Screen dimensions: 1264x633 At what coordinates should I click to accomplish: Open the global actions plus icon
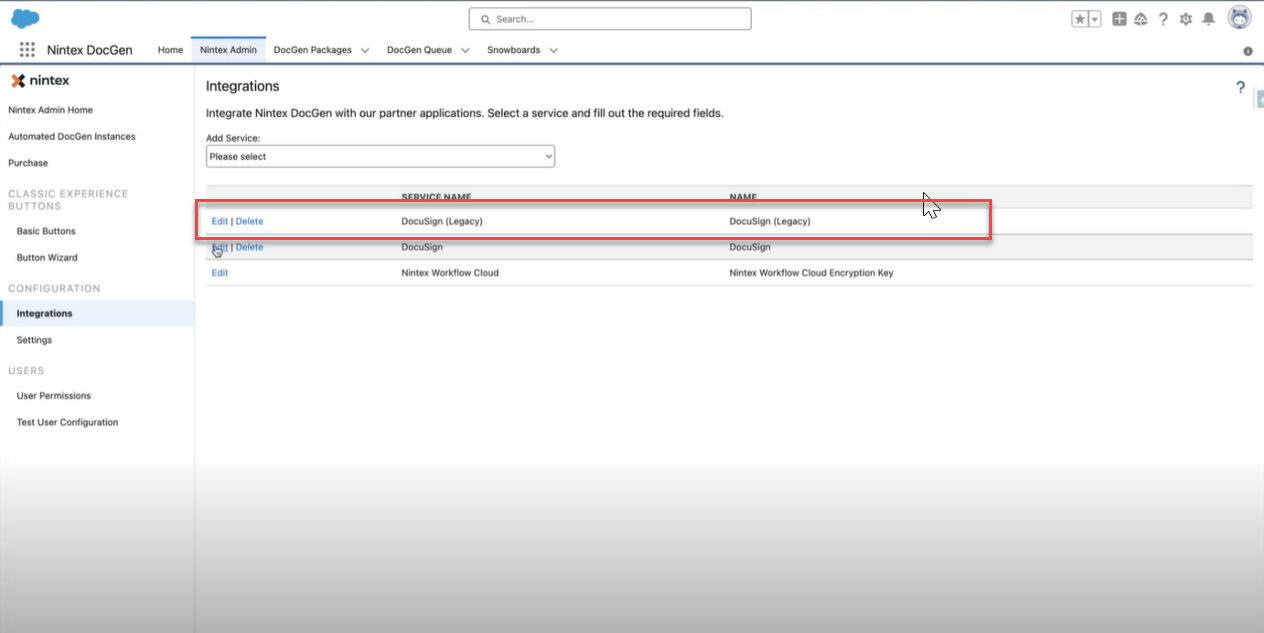click(x=1119, y=19)
